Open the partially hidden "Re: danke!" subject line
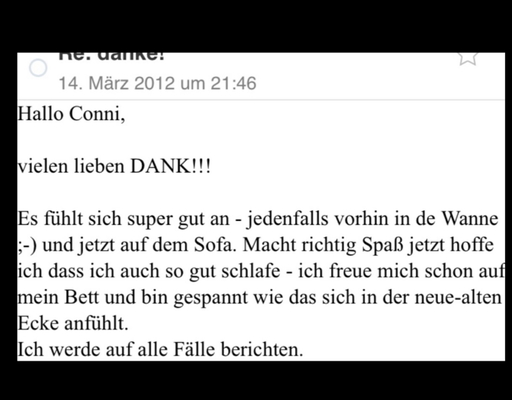 [x=112, y=57]
